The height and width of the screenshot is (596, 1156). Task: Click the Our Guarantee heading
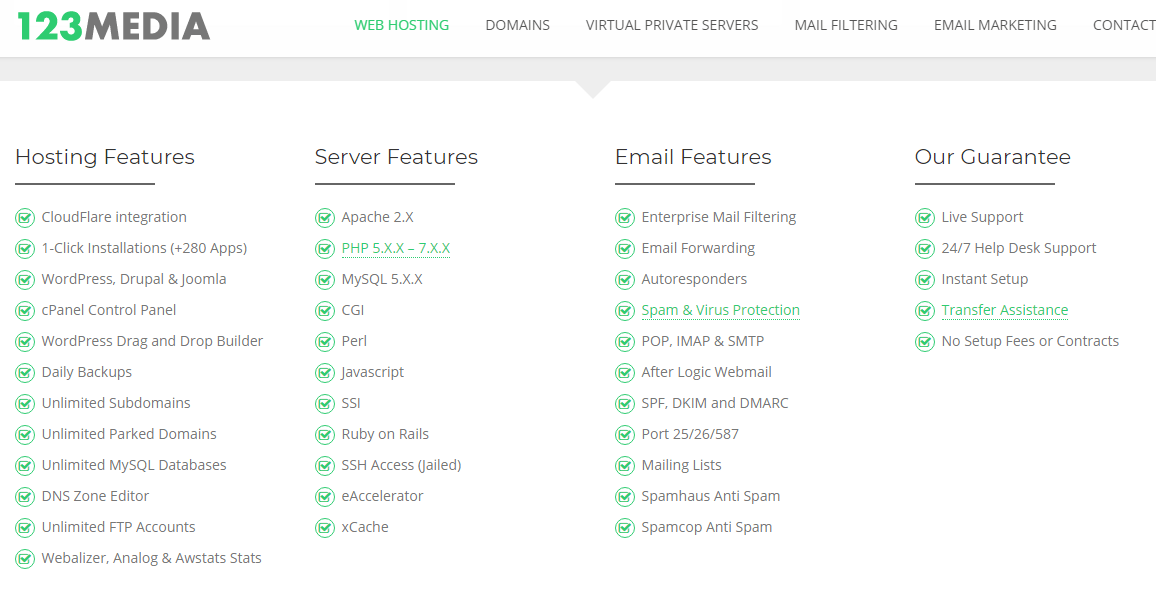[x=992, y=157]
